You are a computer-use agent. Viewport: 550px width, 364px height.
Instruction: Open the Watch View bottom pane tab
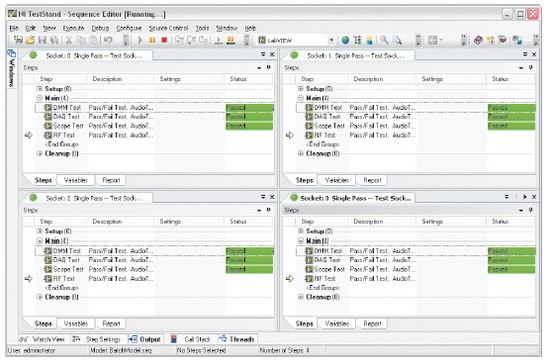pyautogui.click(x=42, y=339)
